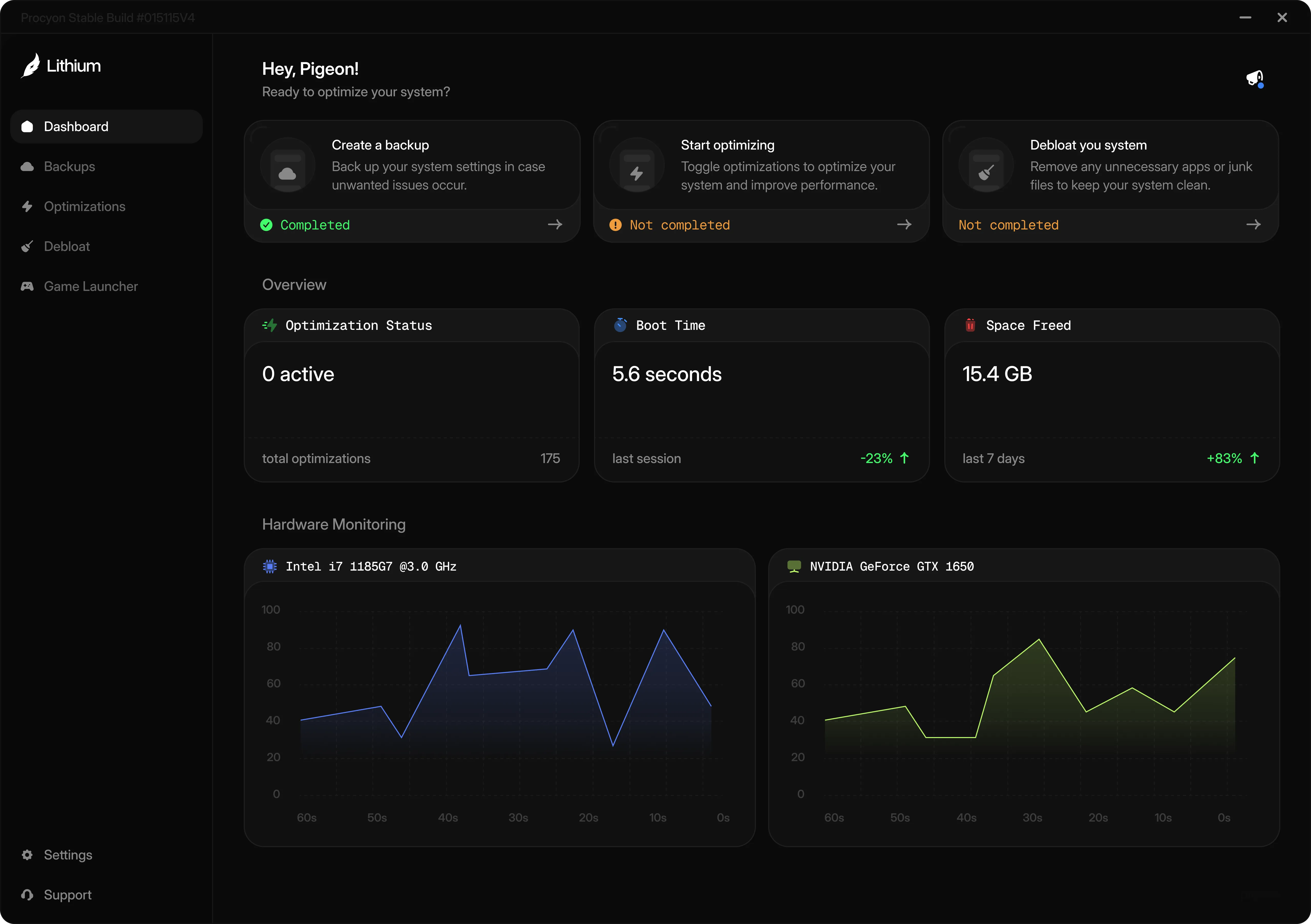Screen dimensions: 1311x924
Task: Open Optimizations from the sidebar
Action: click(84, 206)
